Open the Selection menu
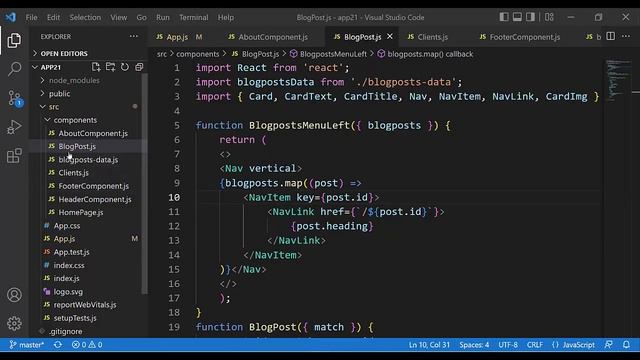The image size is (640, 360). coord(85,17)
